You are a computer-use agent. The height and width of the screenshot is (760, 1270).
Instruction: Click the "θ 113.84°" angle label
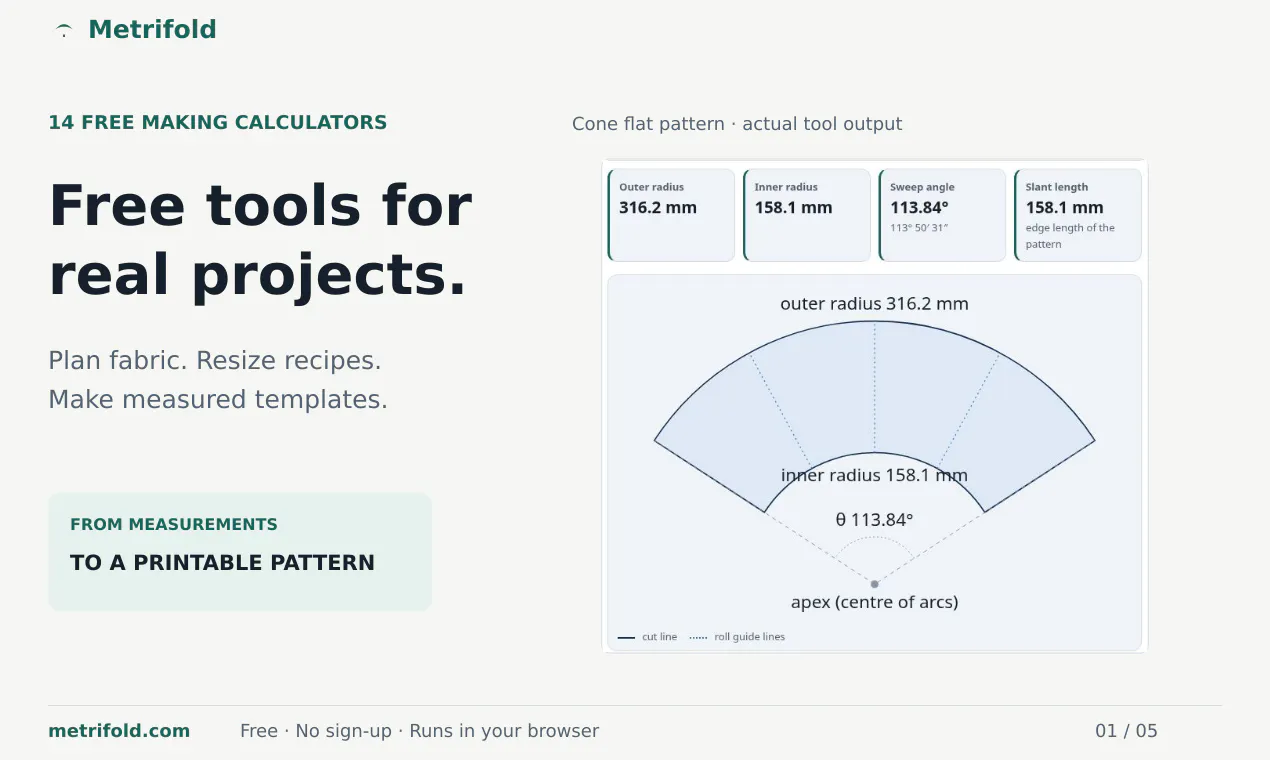(x=874, y=520)
